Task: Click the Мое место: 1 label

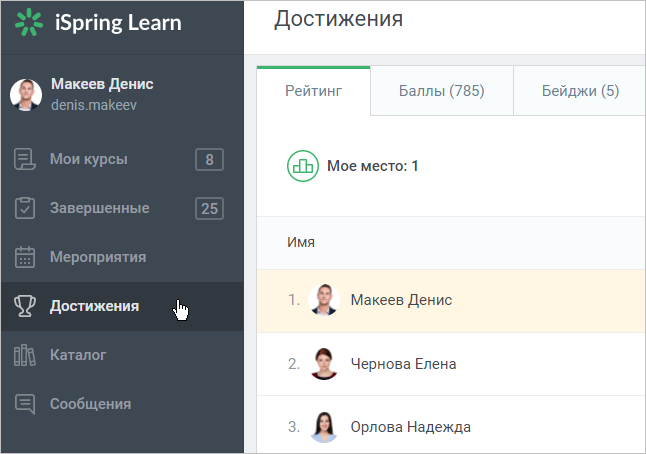Action: click(372, 166)
